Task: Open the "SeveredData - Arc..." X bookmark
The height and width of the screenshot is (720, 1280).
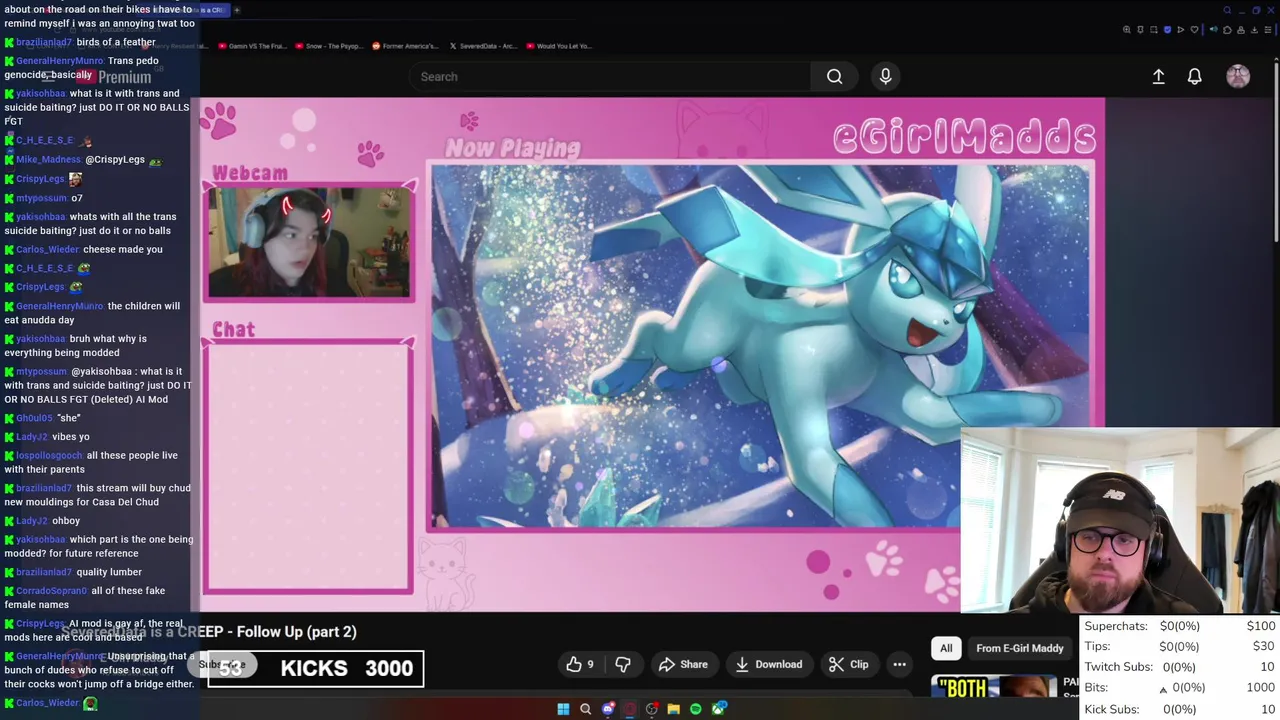Action: 484,46
